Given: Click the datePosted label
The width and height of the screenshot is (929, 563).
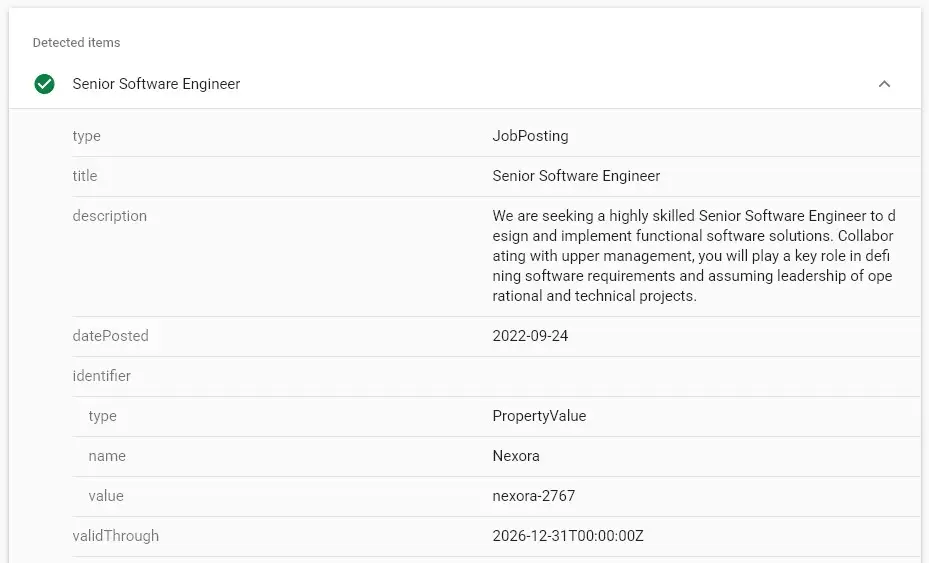Looking at the screenshot, I should pyautogui.click(x=110, y=336).
